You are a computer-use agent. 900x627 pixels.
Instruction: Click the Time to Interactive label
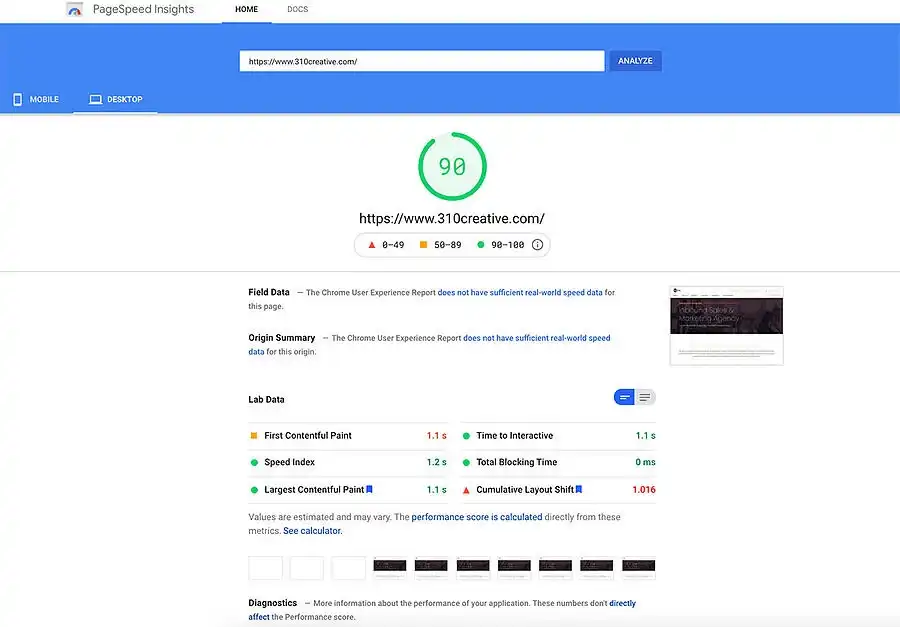tap(514, 436)
